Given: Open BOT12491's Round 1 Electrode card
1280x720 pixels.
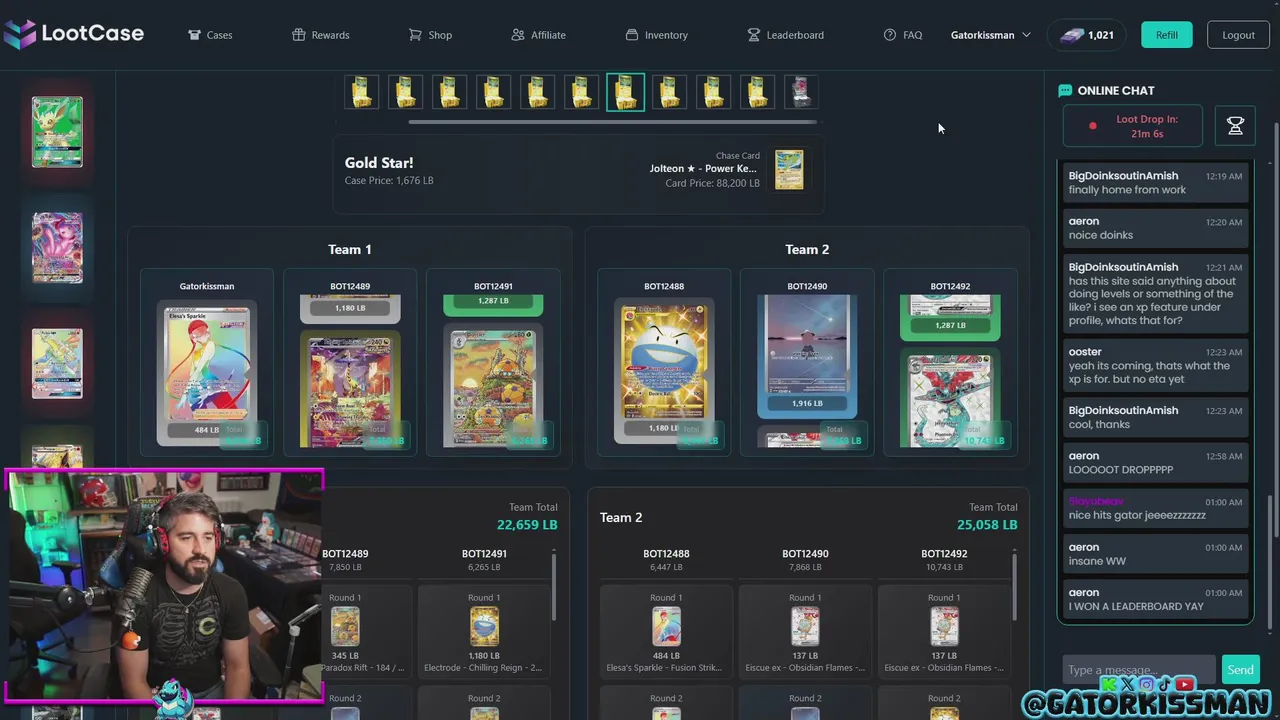Looking at the screenshot, I should (x=484, y=628).
